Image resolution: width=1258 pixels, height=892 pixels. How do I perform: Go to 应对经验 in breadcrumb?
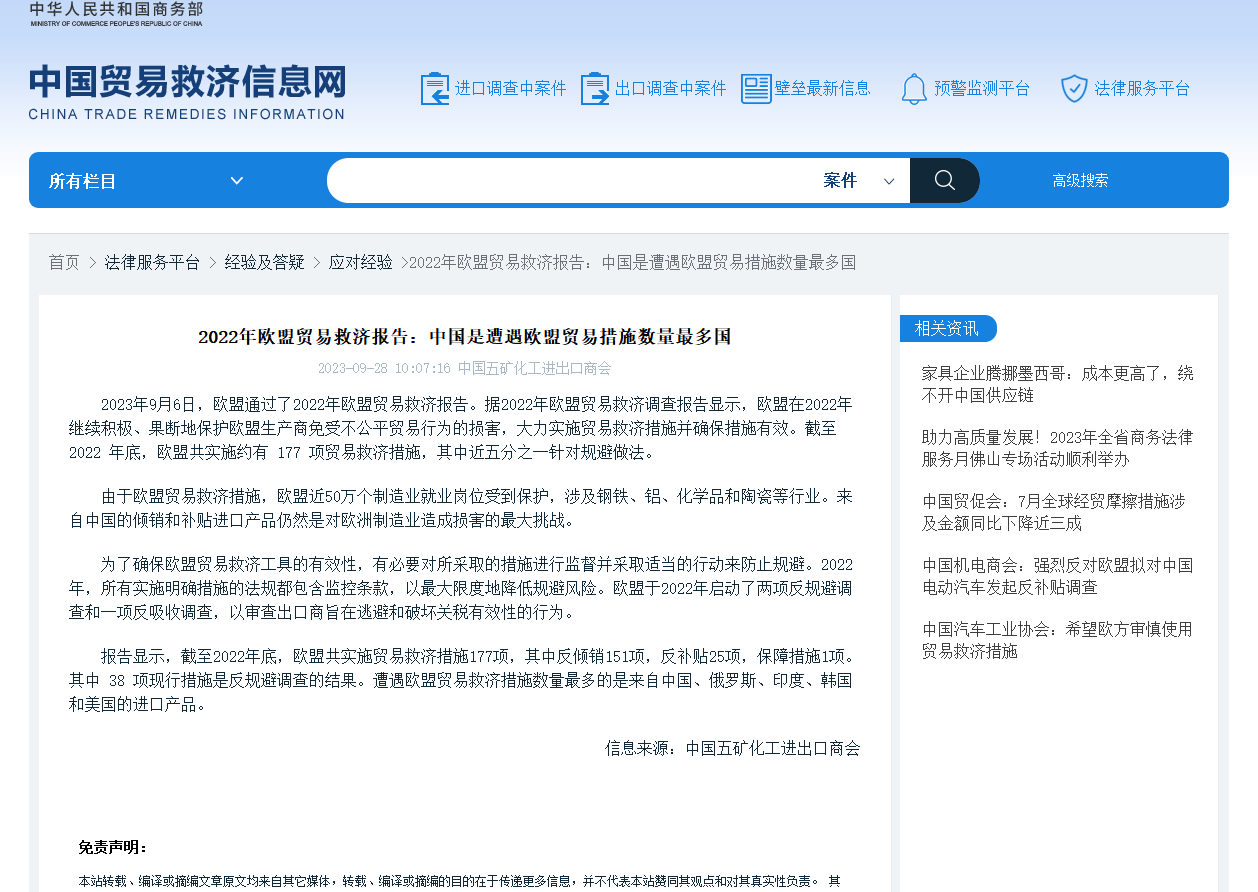(360, 262)
